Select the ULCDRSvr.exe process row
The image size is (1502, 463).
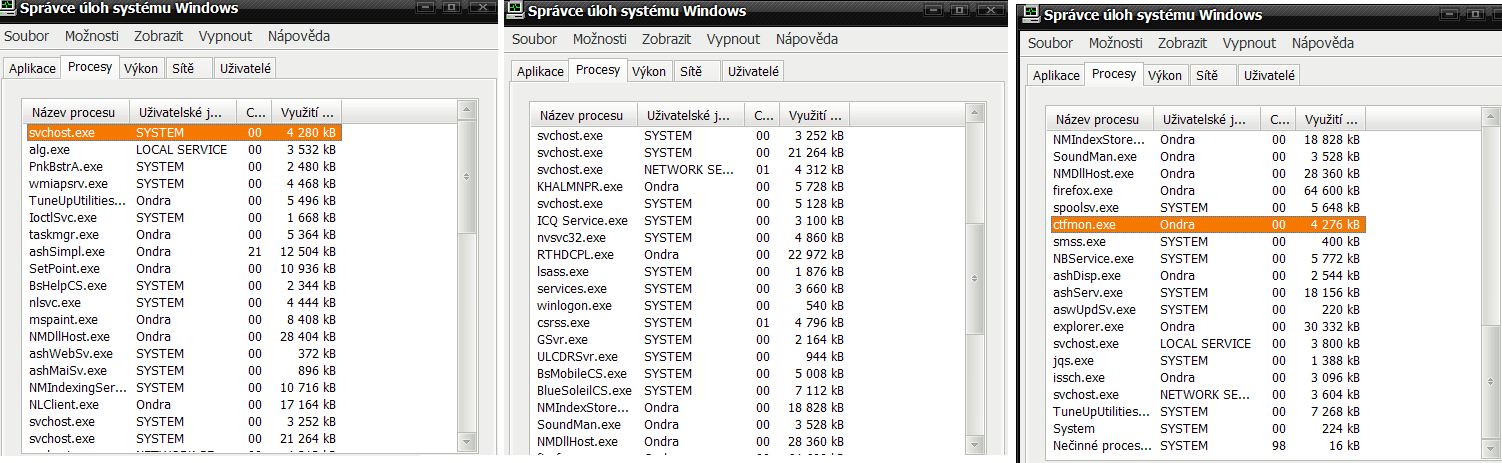tap(692, 356)
